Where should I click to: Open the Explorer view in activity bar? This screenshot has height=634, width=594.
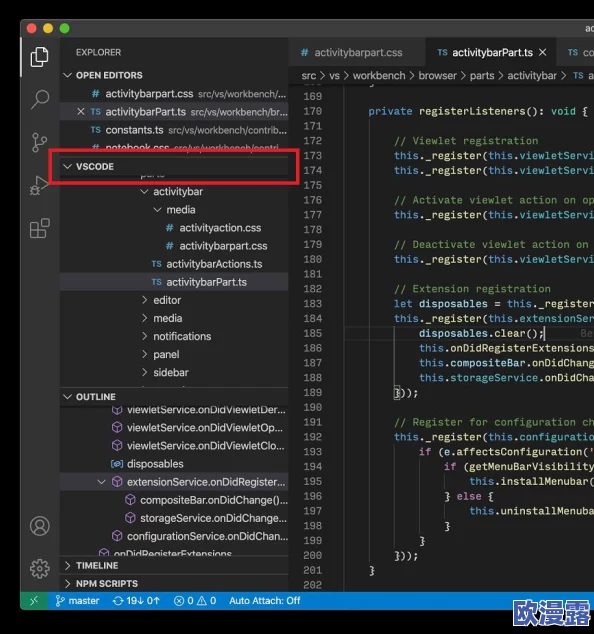[x=39, y=57]
